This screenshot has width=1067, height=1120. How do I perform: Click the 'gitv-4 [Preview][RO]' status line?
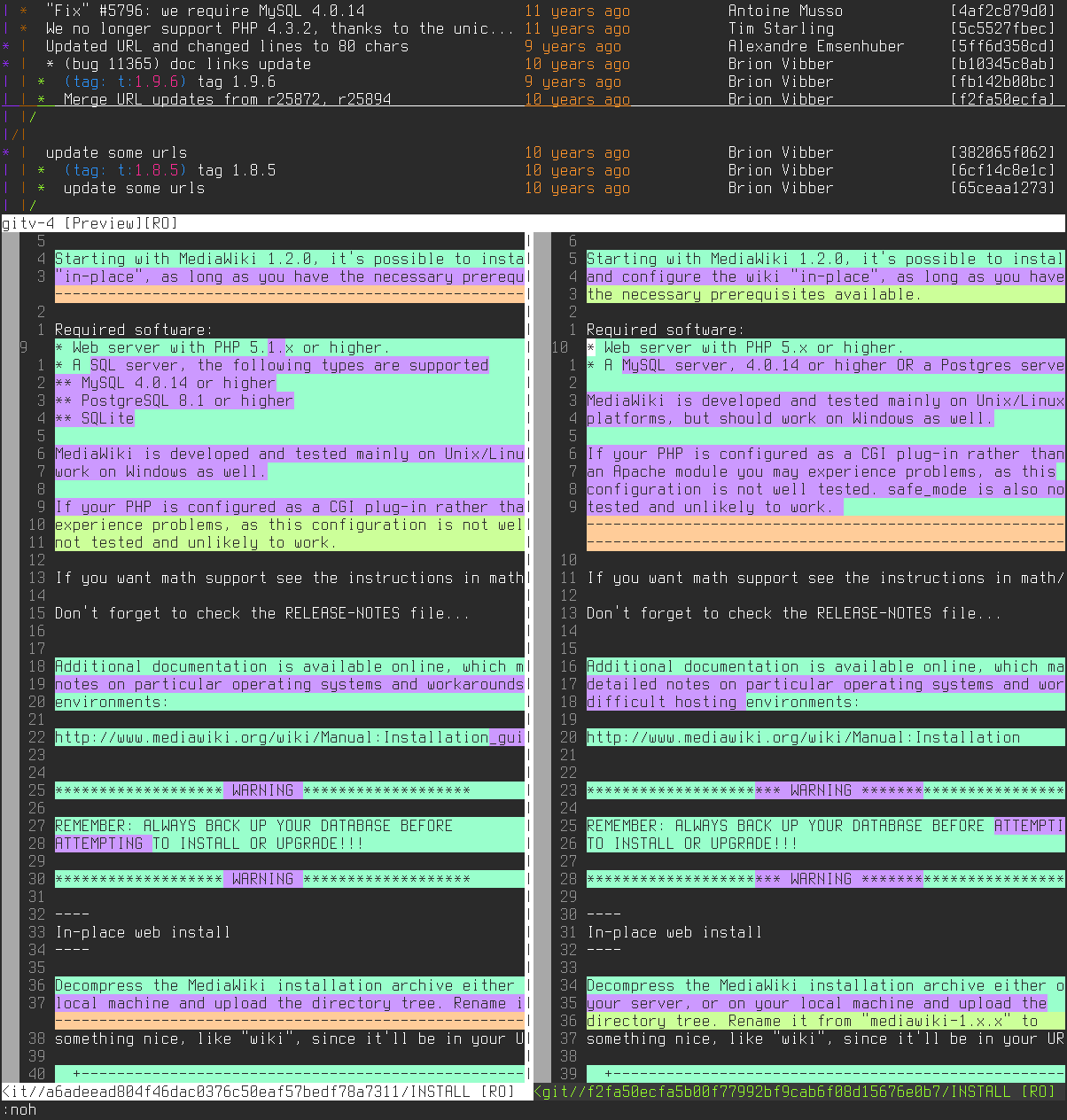coord(533,223)
